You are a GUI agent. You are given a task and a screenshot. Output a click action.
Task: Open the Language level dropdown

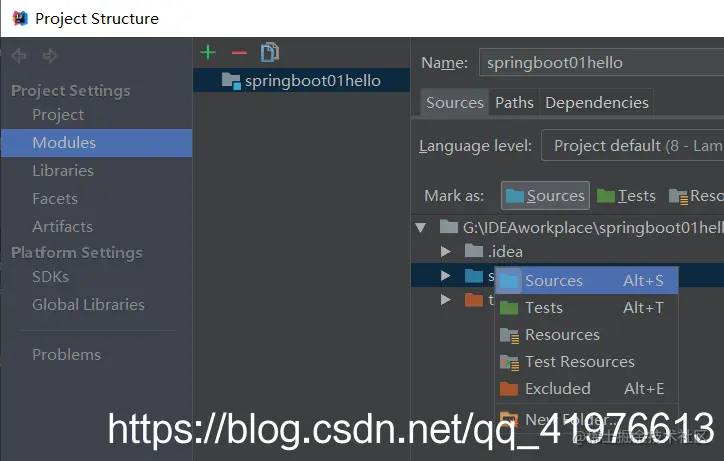point(633,146)
